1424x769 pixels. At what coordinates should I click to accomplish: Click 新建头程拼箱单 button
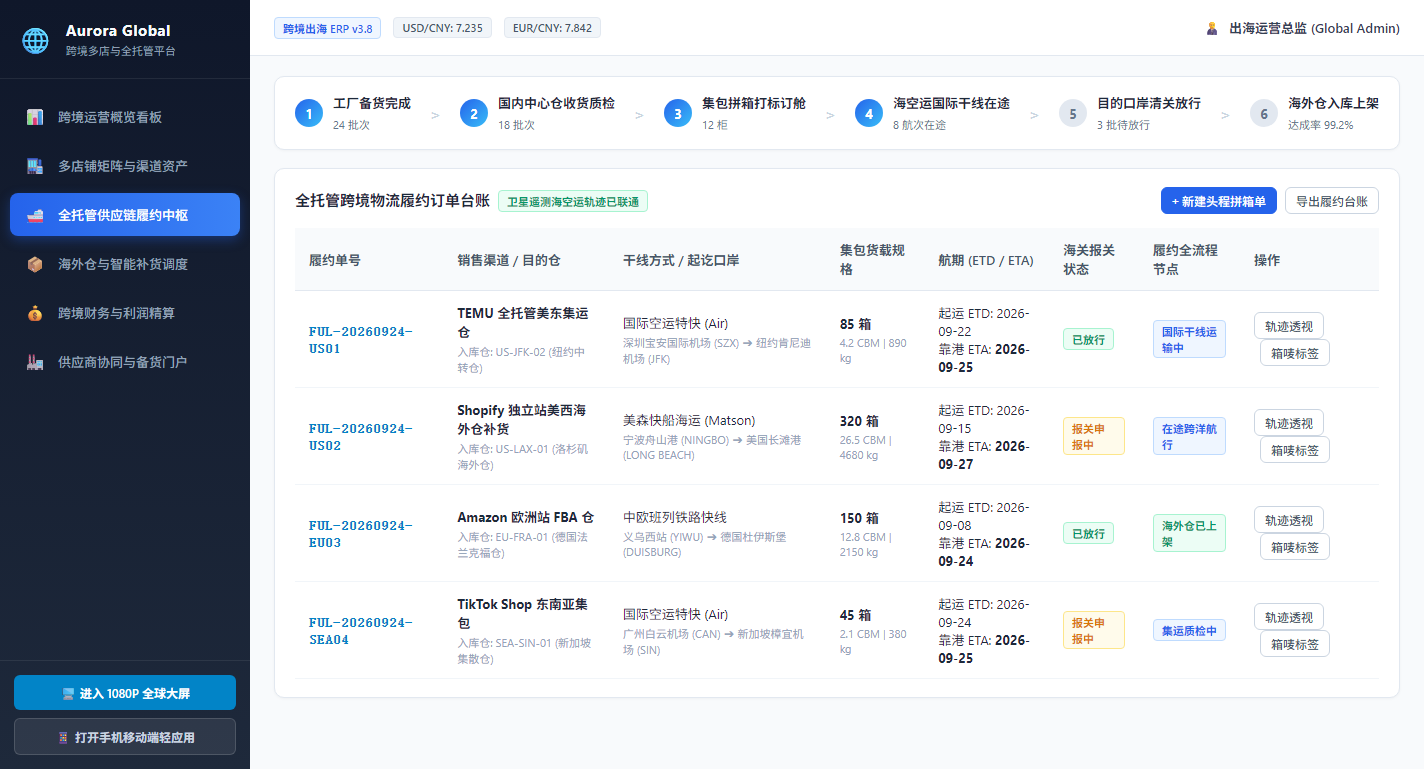[1218, 201]
